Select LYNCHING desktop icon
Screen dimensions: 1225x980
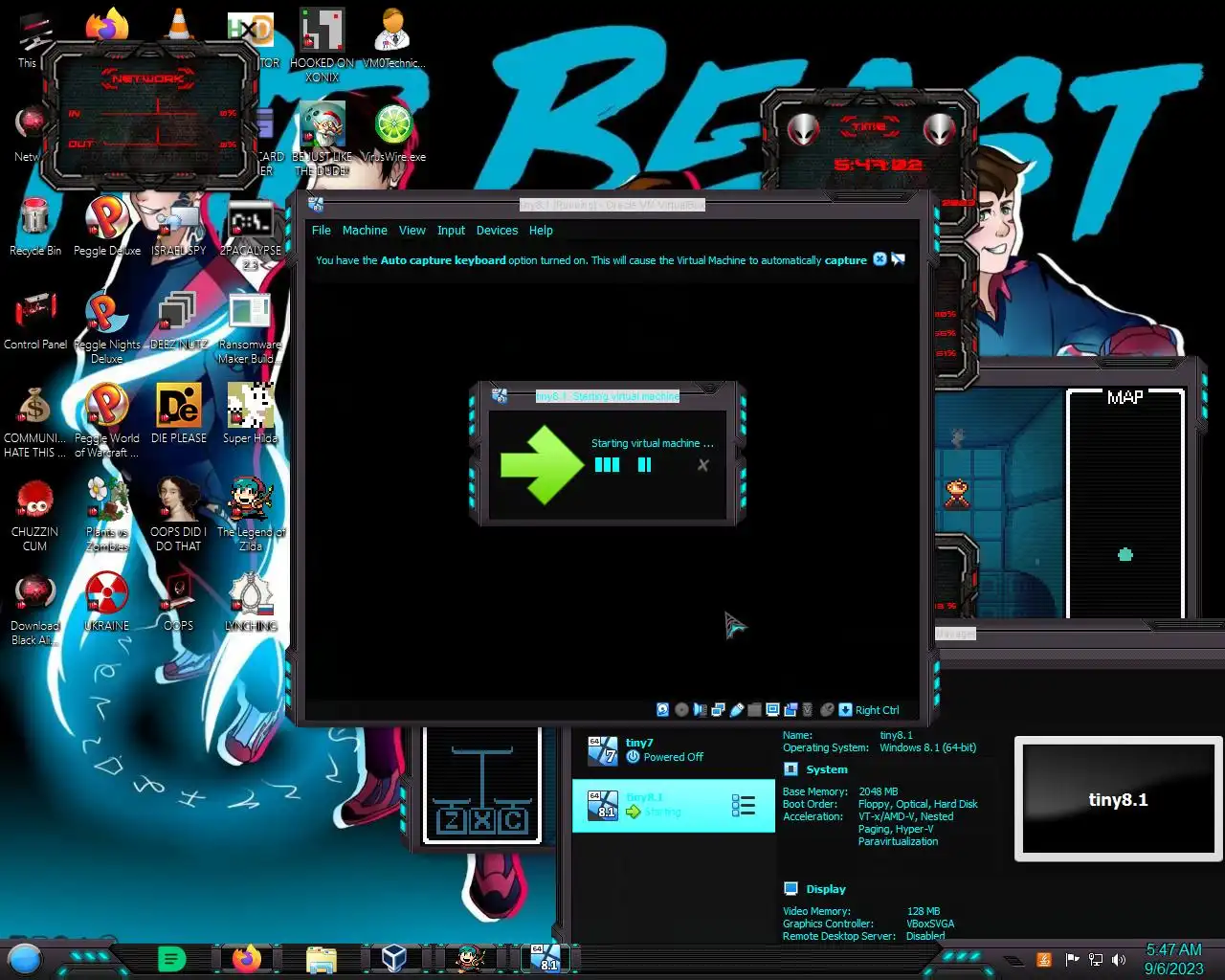pos(251,602)
